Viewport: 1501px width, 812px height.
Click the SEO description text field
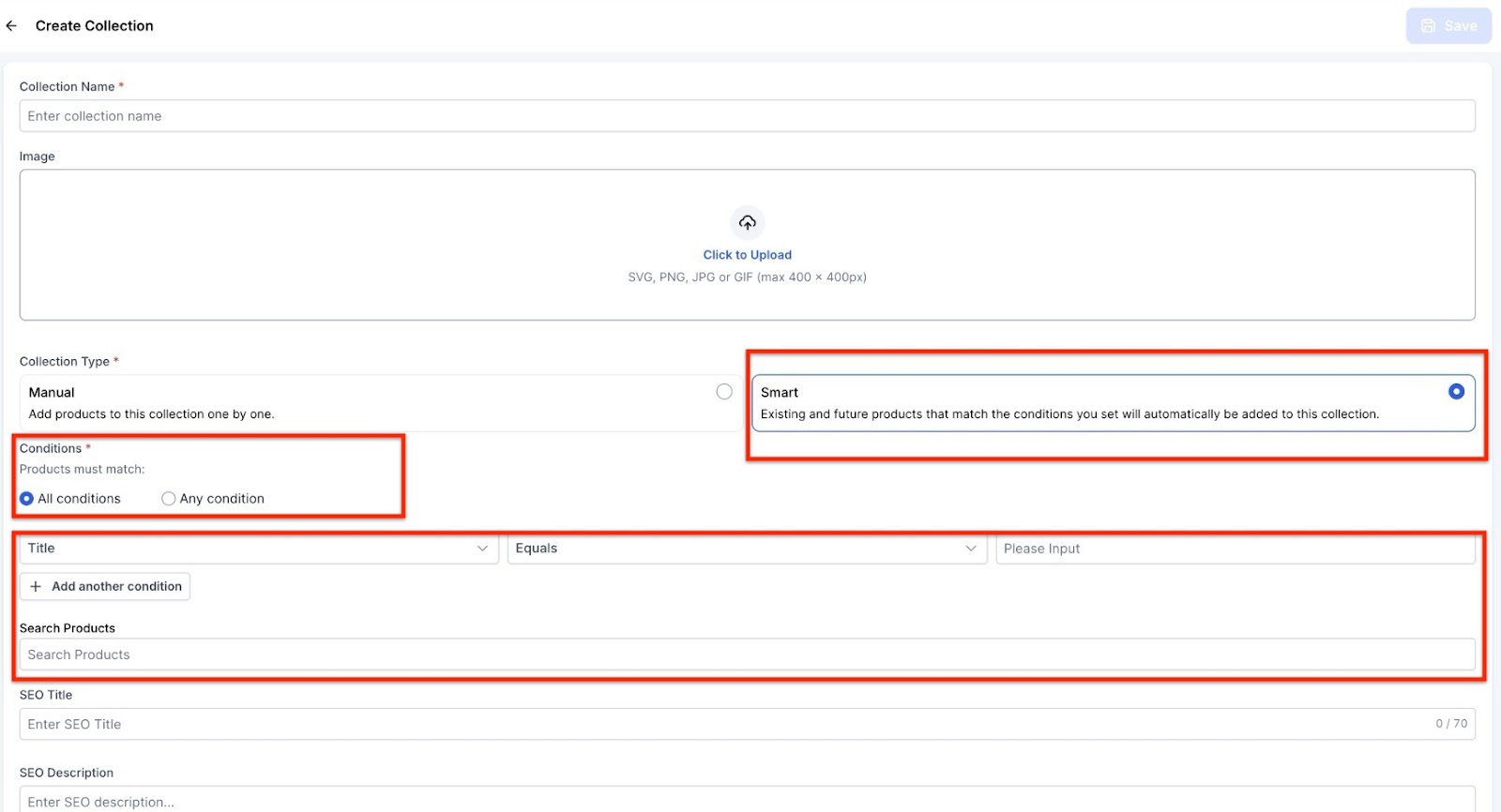pos(747,801)
